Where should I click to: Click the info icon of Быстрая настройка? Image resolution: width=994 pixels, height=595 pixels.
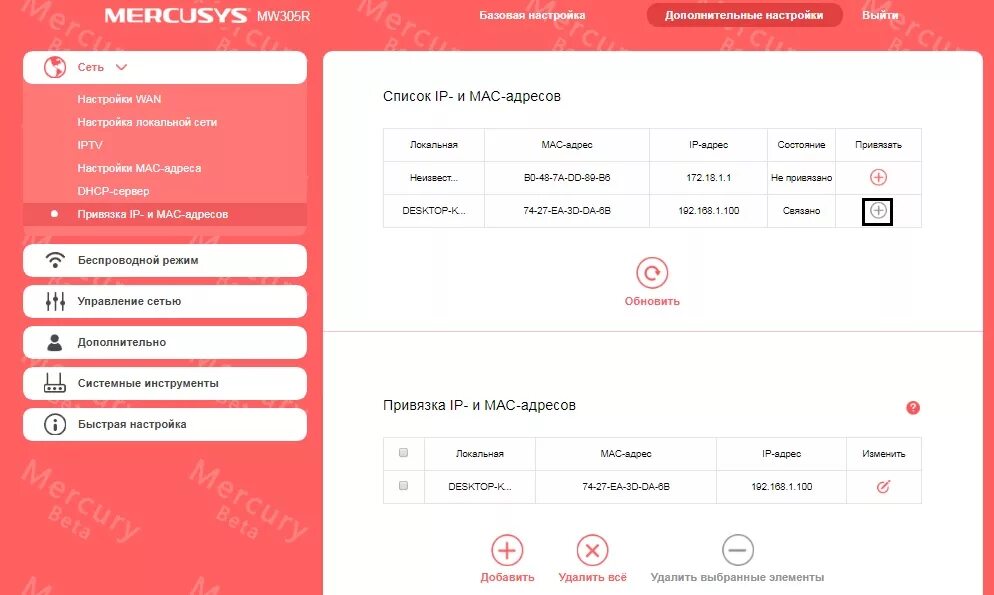coord(55,424)
